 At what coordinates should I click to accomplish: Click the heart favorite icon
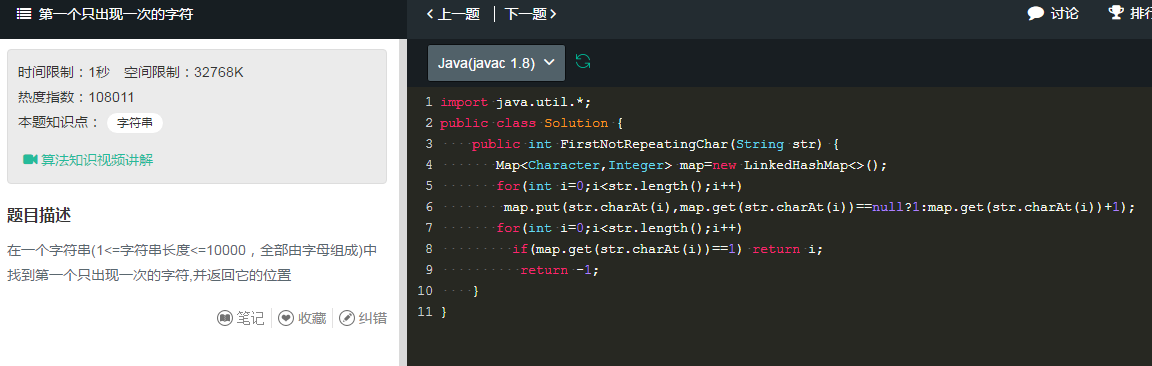(286, 318)
